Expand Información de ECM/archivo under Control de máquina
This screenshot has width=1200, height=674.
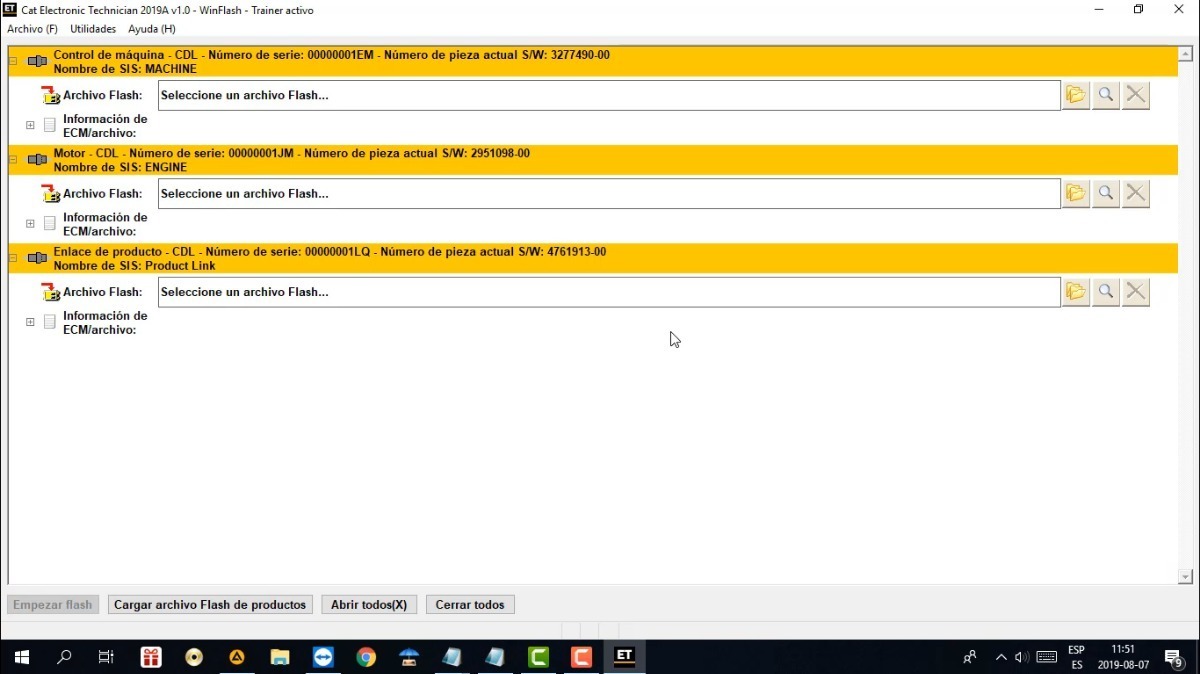(30, 125)
